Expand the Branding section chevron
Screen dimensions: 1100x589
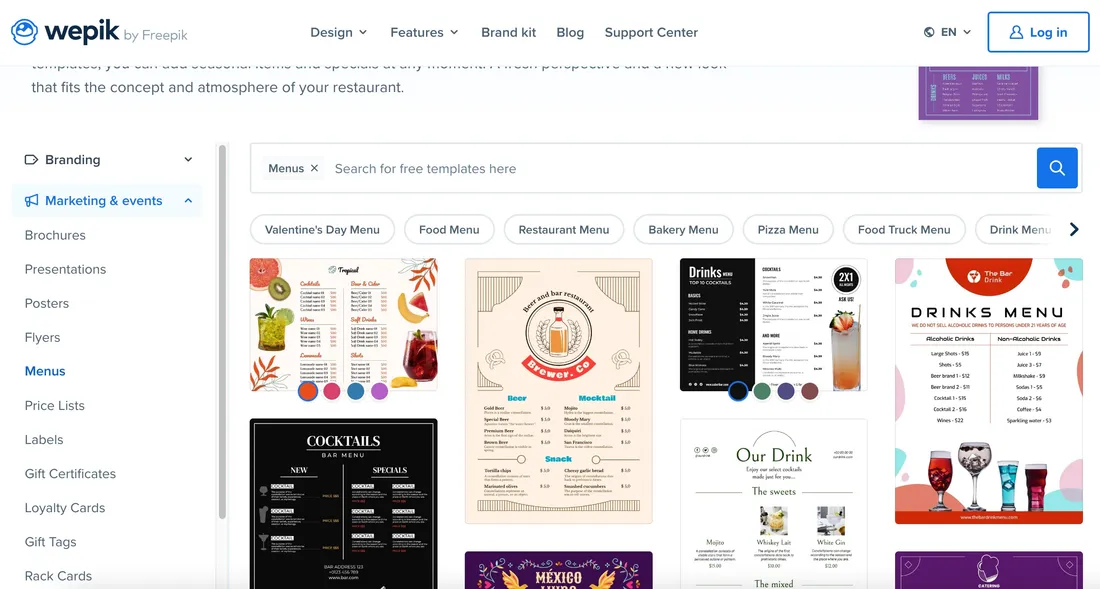coord(188,160)
